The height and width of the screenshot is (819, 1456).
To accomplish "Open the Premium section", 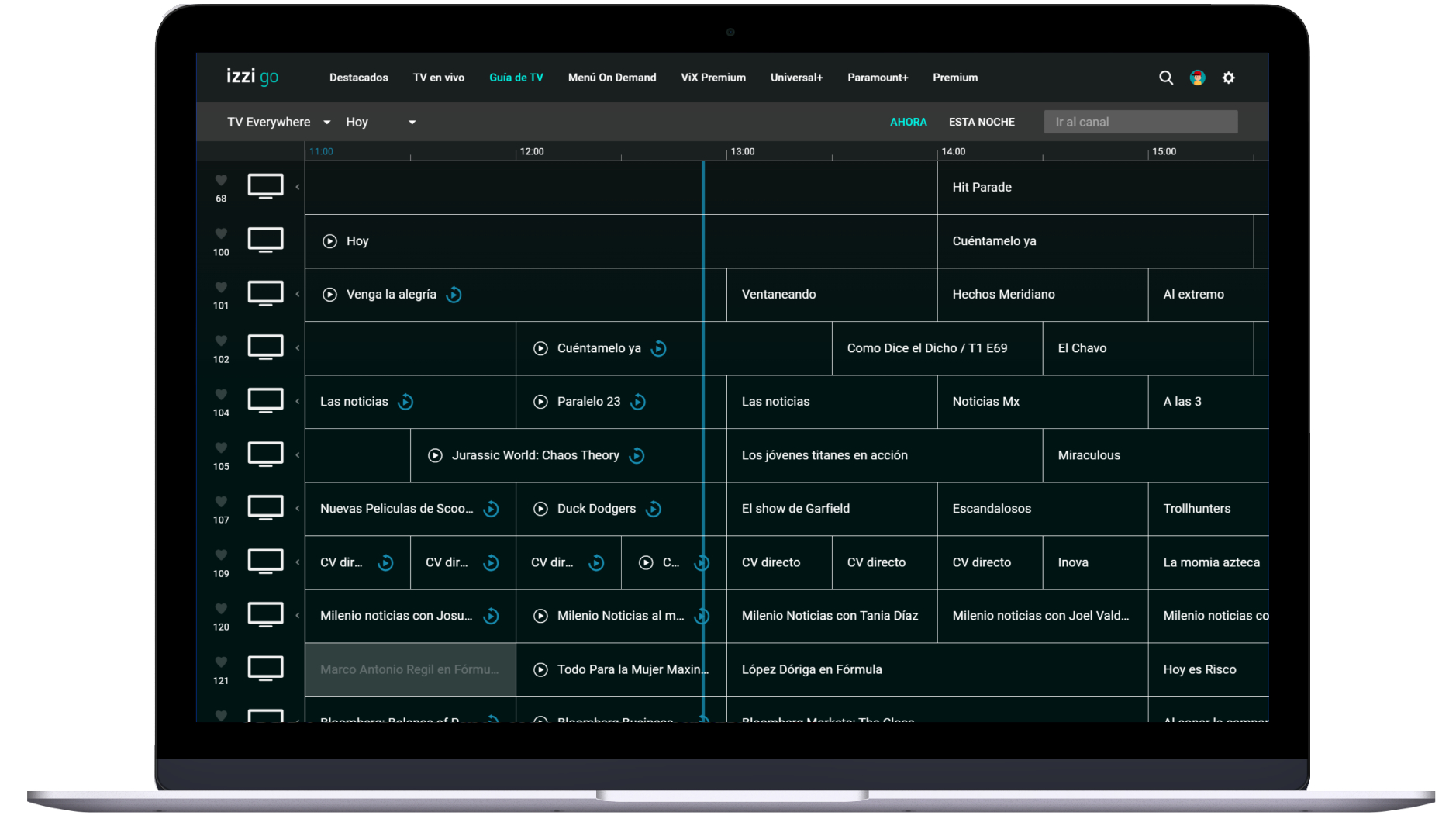I will 955,78.
